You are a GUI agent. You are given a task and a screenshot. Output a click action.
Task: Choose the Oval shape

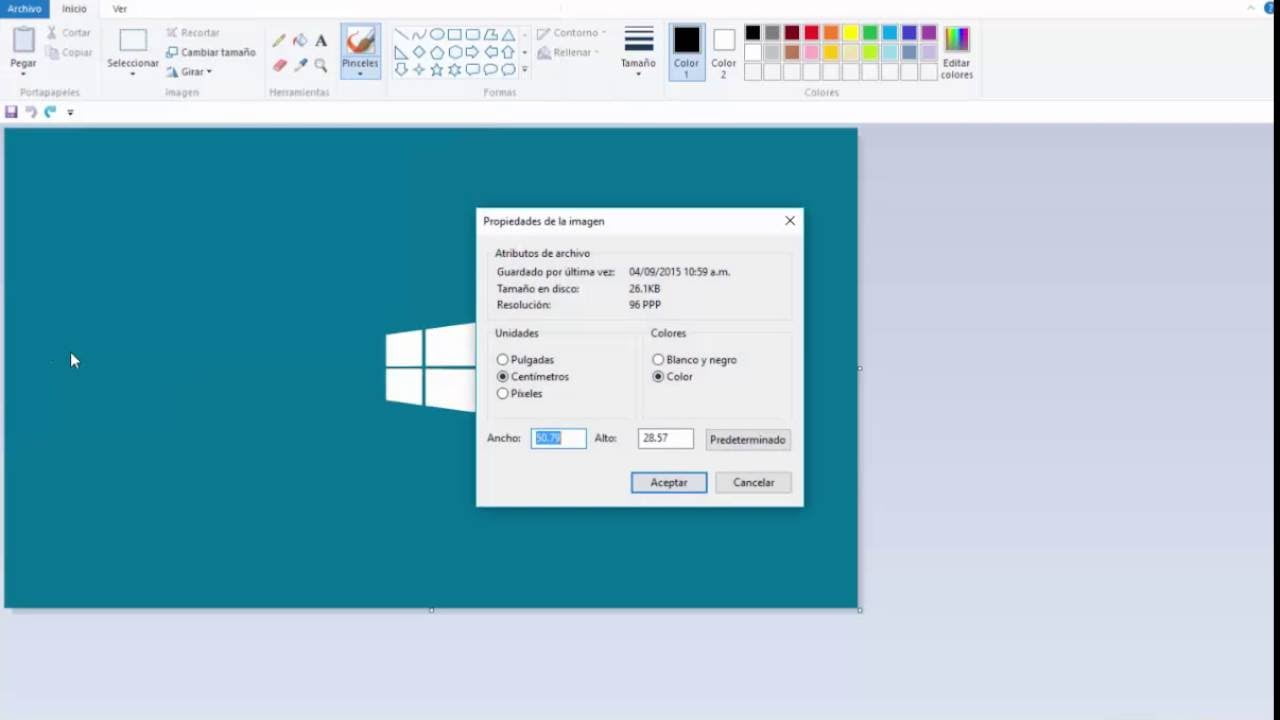[437, 34]
